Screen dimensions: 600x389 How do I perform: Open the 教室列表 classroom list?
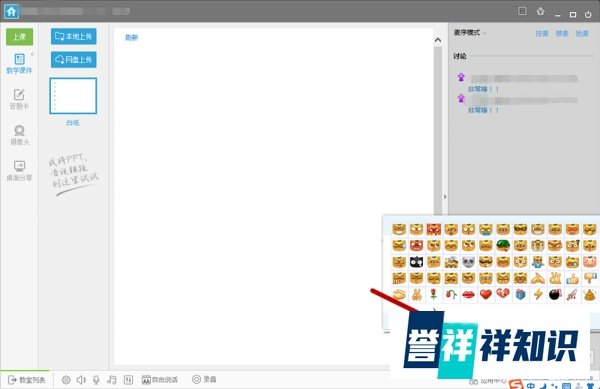(x=26, y=380)
